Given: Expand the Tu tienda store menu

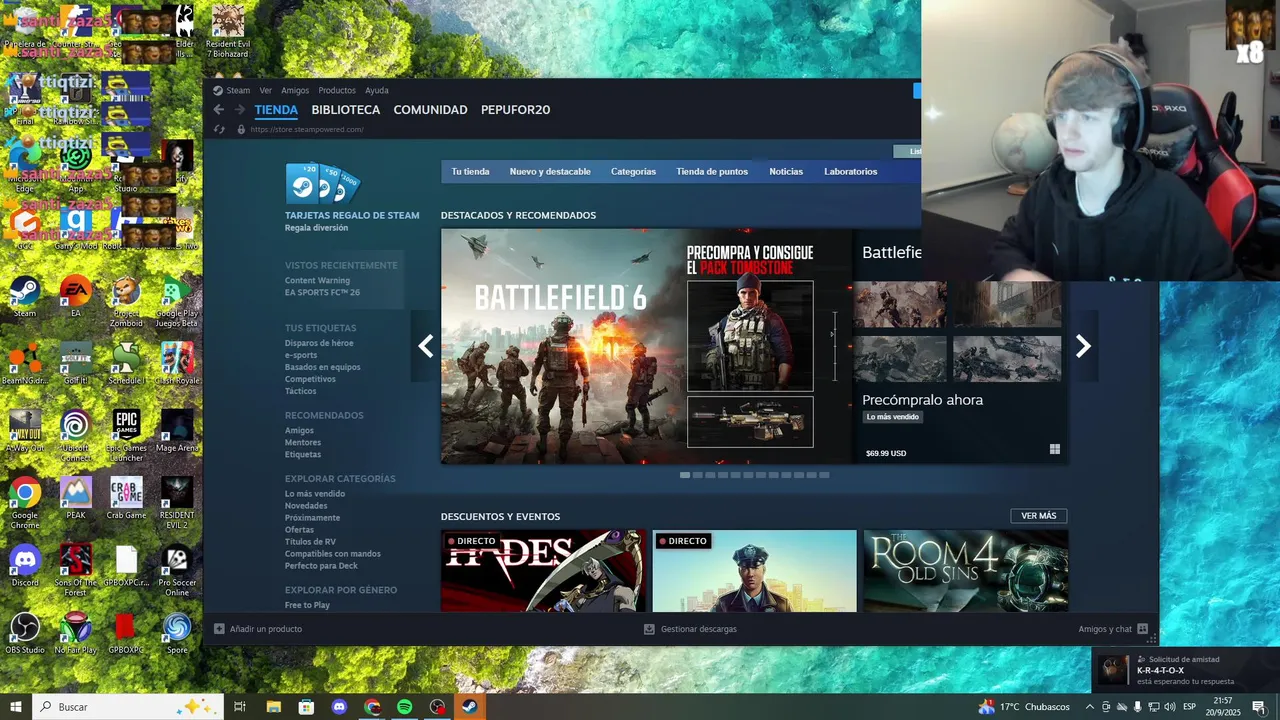Looking at the screenshot, I should click(x=470, y=172).
